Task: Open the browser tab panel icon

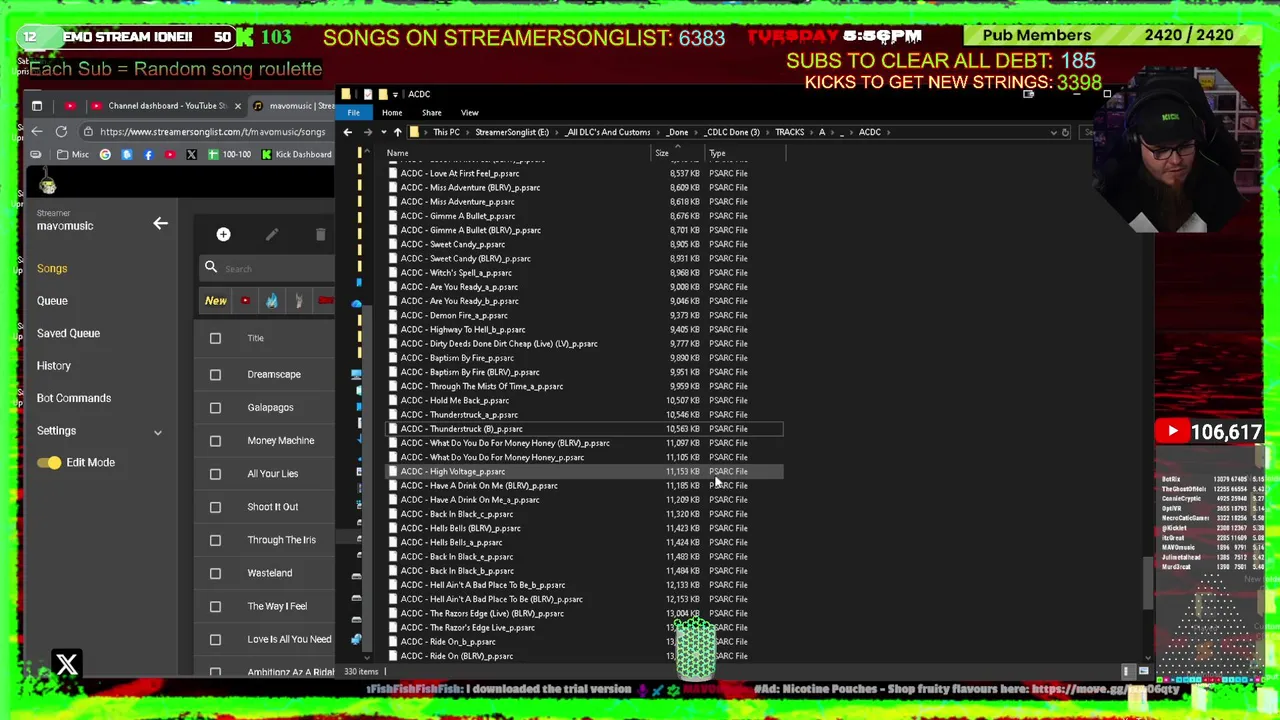Action: tap(37, 105)
